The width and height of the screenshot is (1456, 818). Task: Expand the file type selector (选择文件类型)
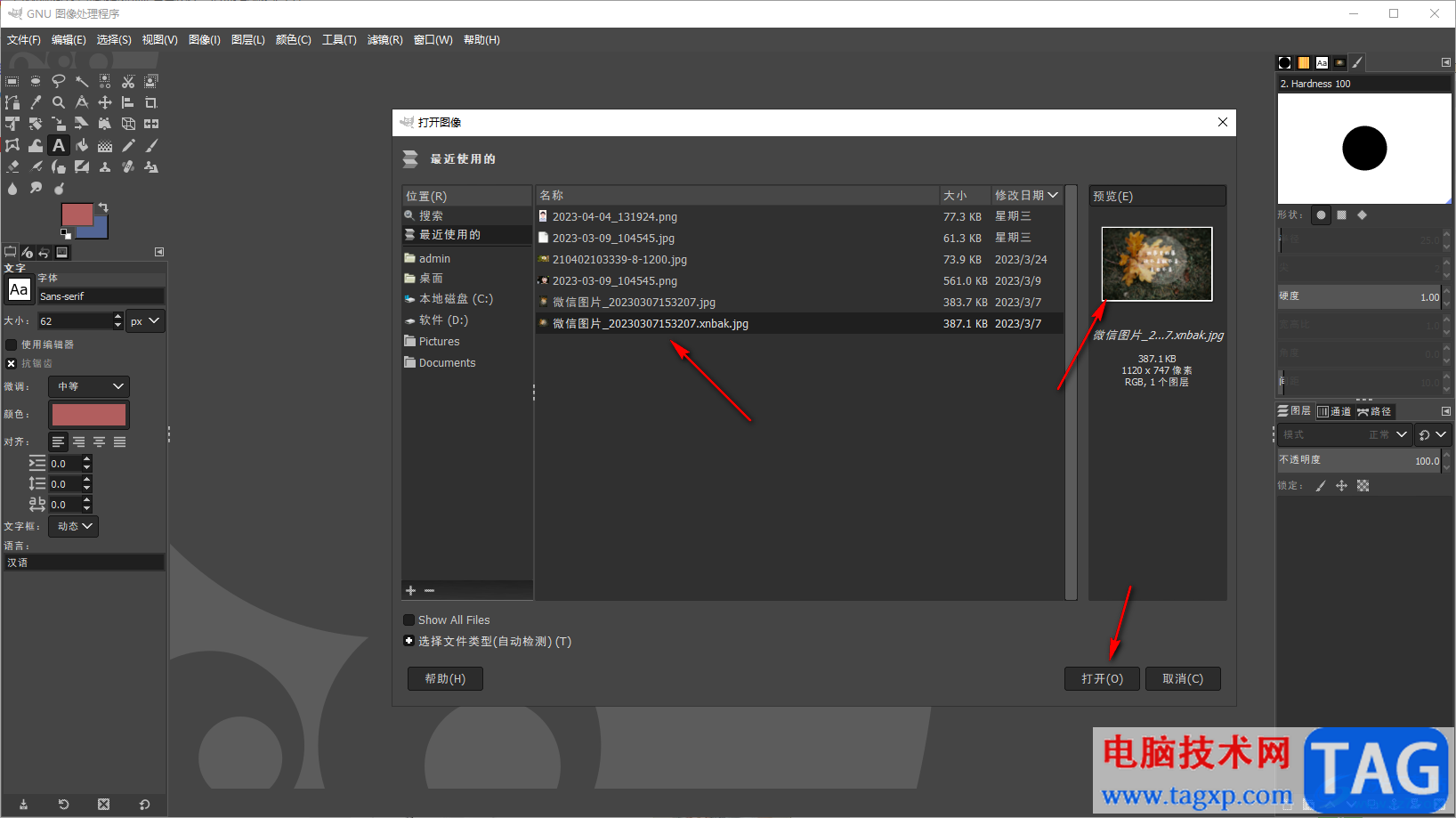click(408, 641)
